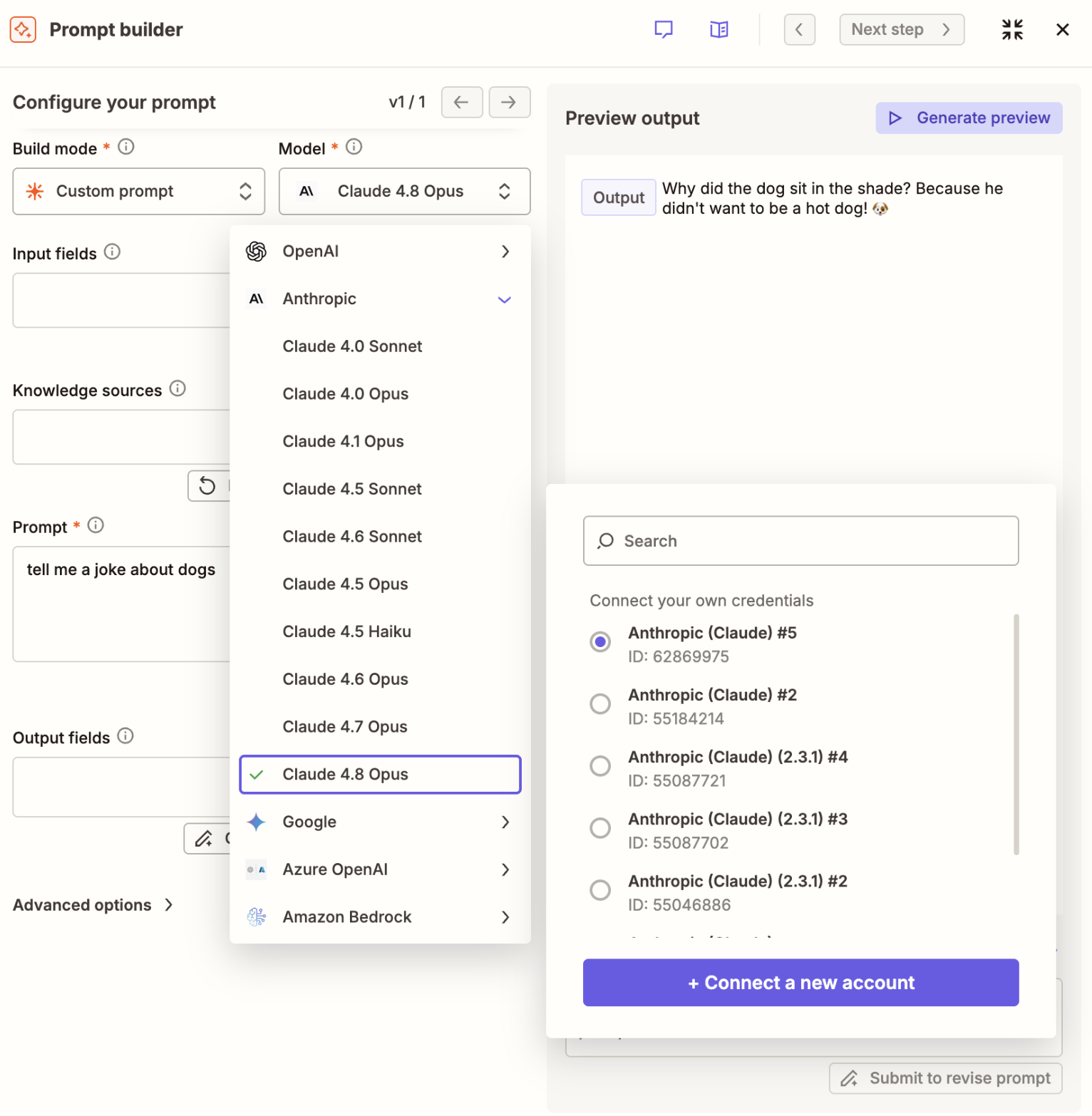This screenshot has width=1092, height=1116.
Task: Click the credentials Search field
Action: pos(800,541)
